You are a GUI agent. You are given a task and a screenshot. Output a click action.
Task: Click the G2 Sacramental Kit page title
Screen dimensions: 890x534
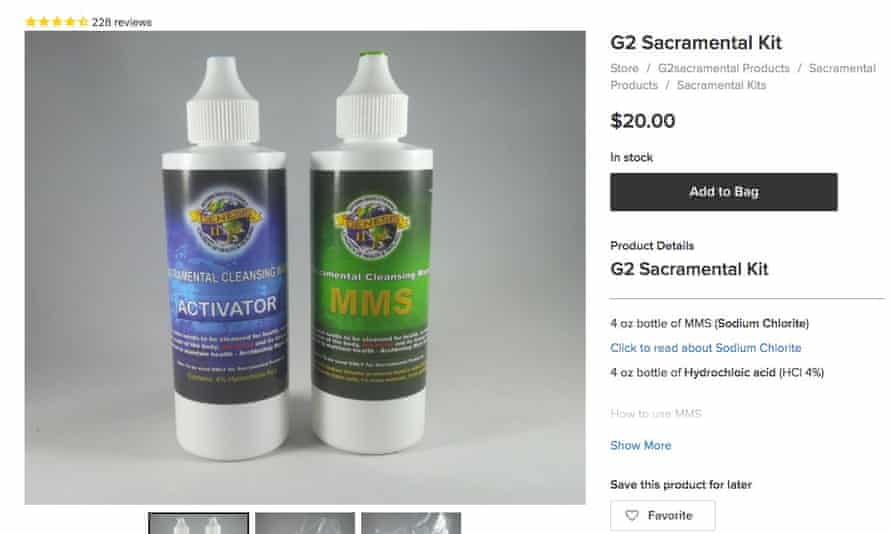[696, 43]
